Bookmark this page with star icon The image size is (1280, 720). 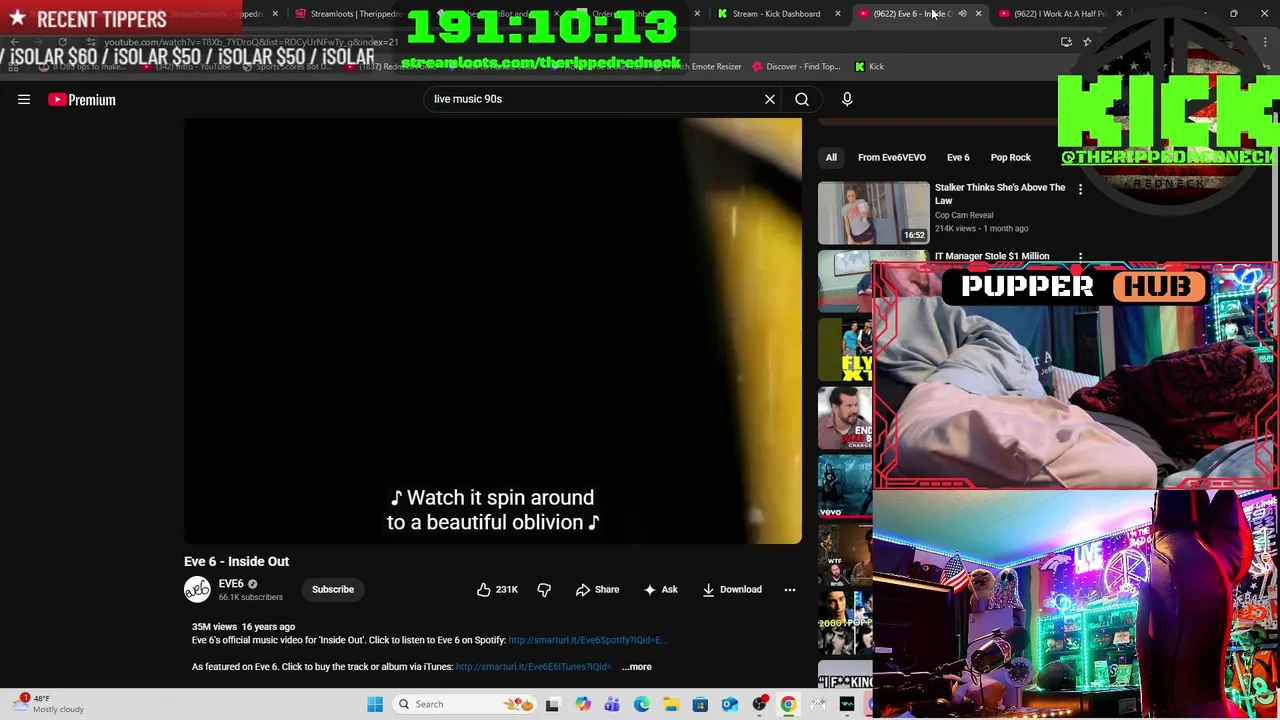coord(1087,42)
